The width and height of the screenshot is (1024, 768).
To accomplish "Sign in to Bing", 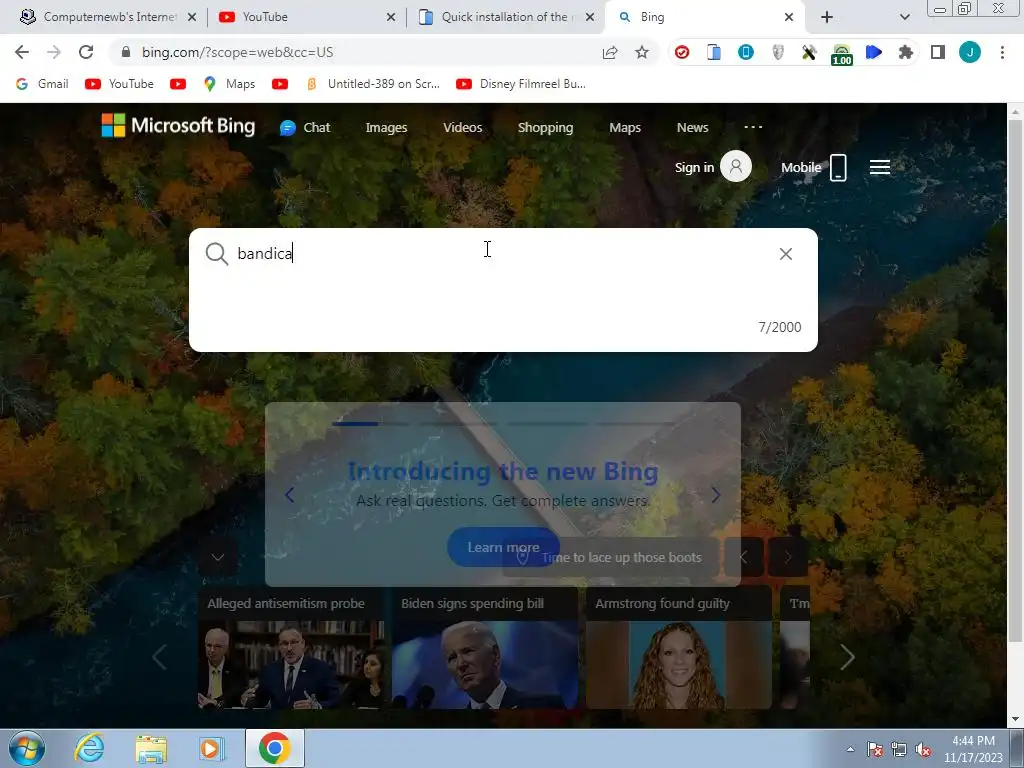I will pos(712,167).
